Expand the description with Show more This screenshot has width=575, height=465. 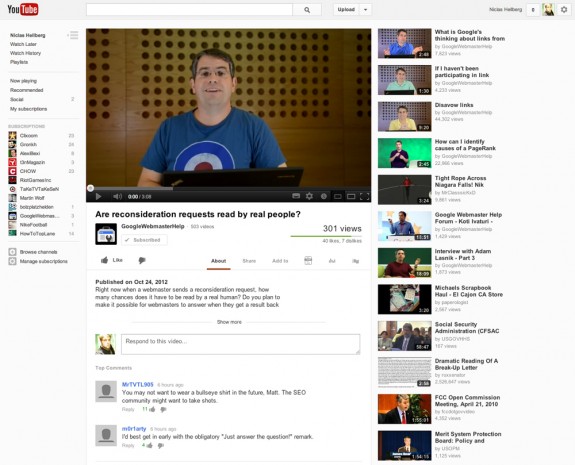[229, 322]
